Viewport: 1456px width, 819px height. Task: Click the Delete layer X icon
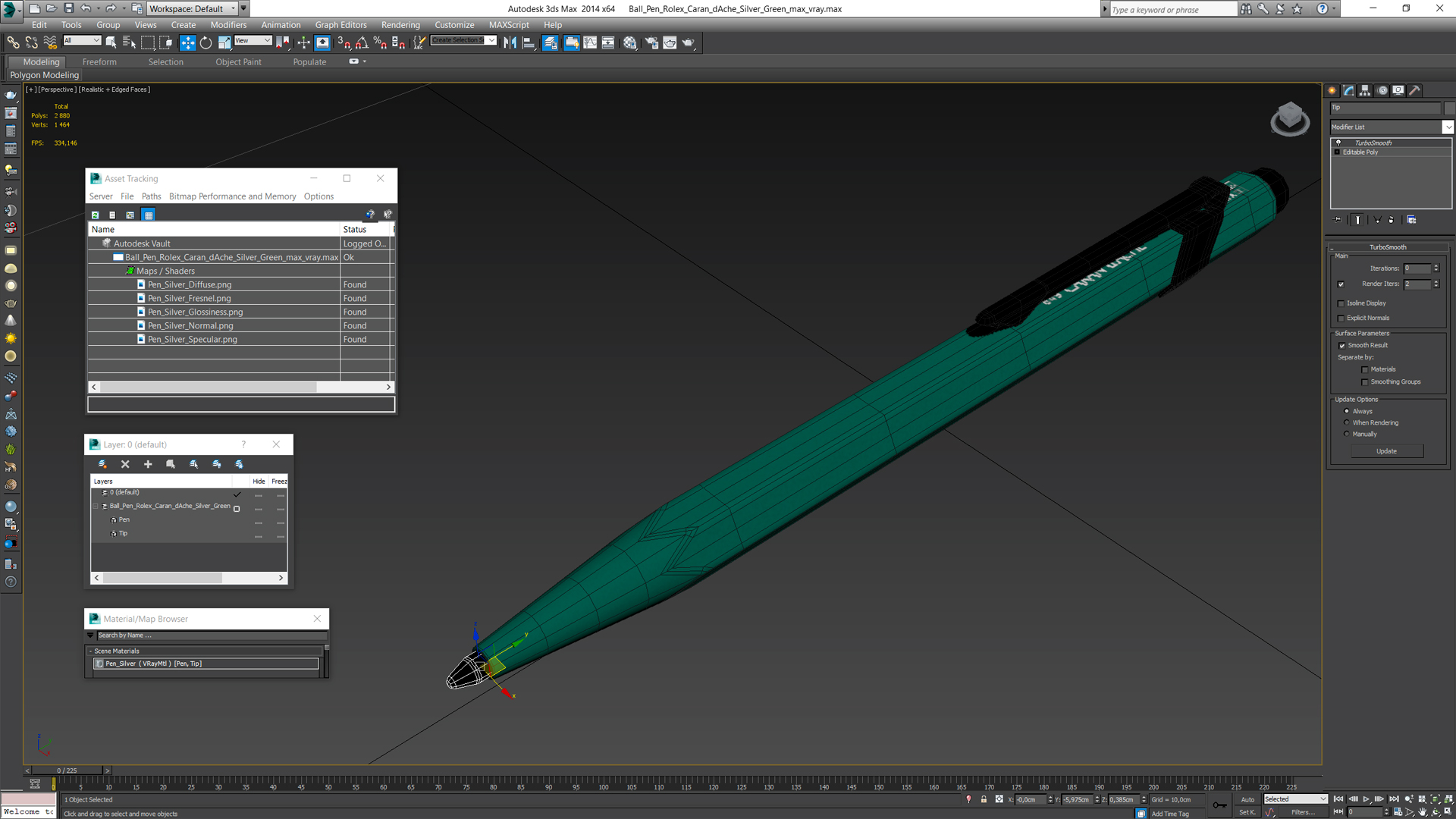125,464
